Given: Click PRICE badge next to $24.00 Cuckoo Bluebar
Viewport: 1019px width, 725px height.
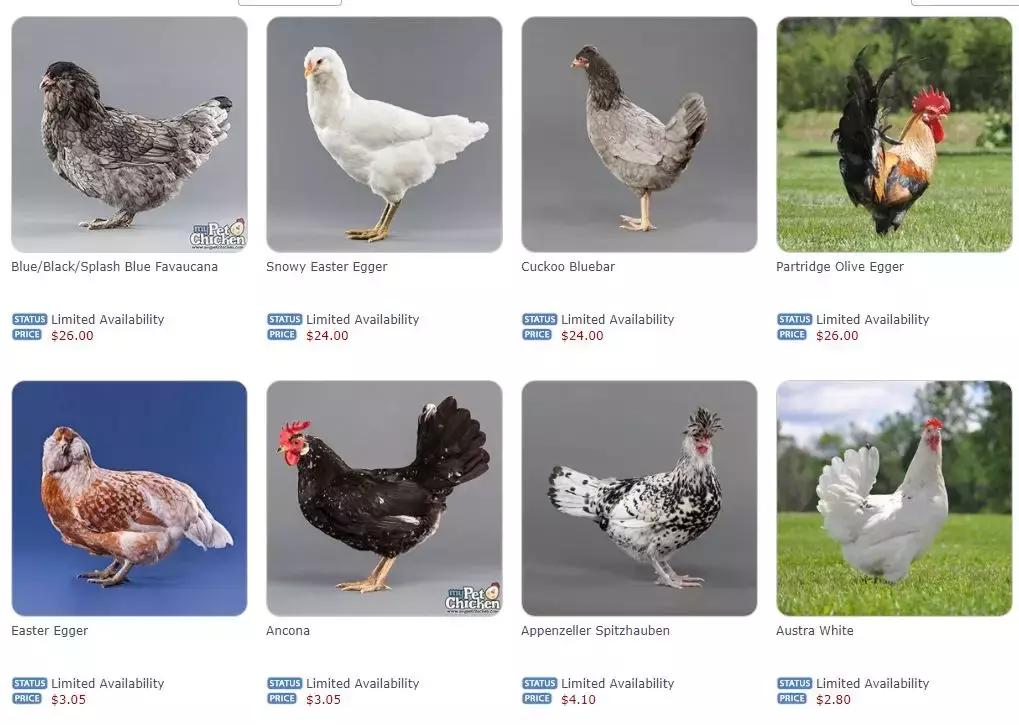Looking at the screenshot, I should pyautogui.click(x=537, y=335).
